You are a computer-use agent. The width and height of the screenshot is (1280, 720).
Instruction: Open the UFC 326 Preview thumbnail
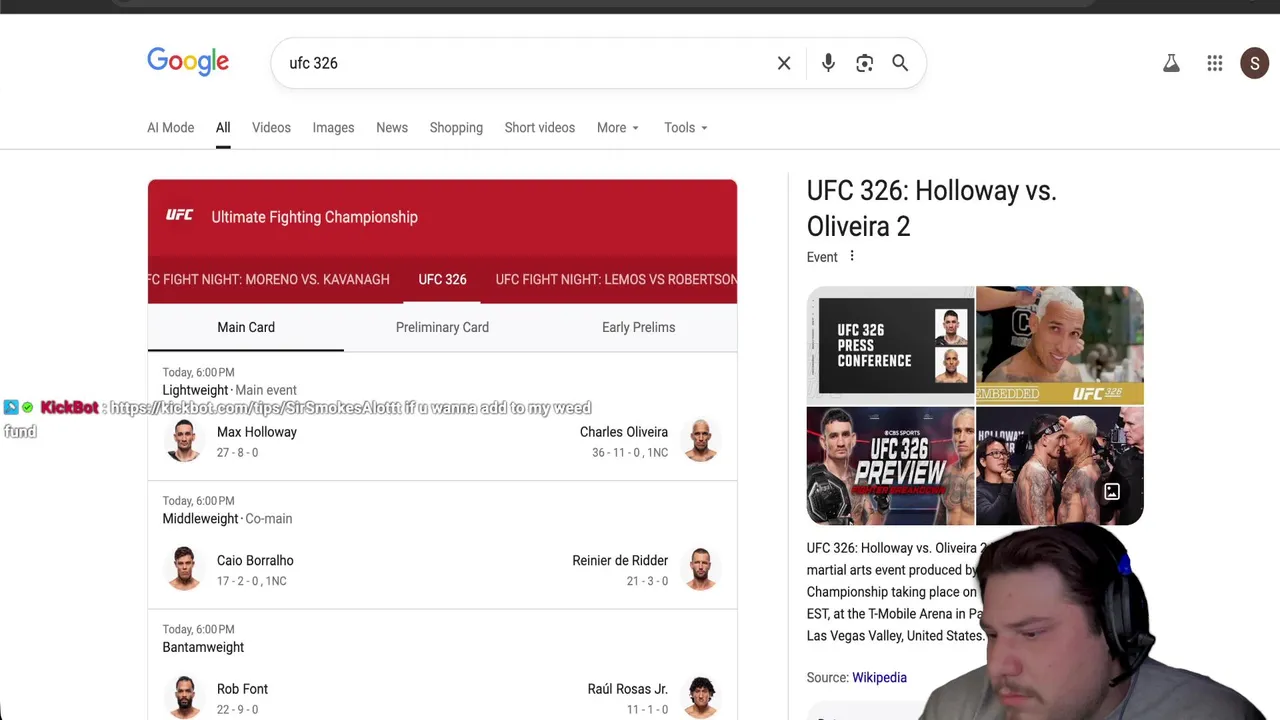click(890, 465)
